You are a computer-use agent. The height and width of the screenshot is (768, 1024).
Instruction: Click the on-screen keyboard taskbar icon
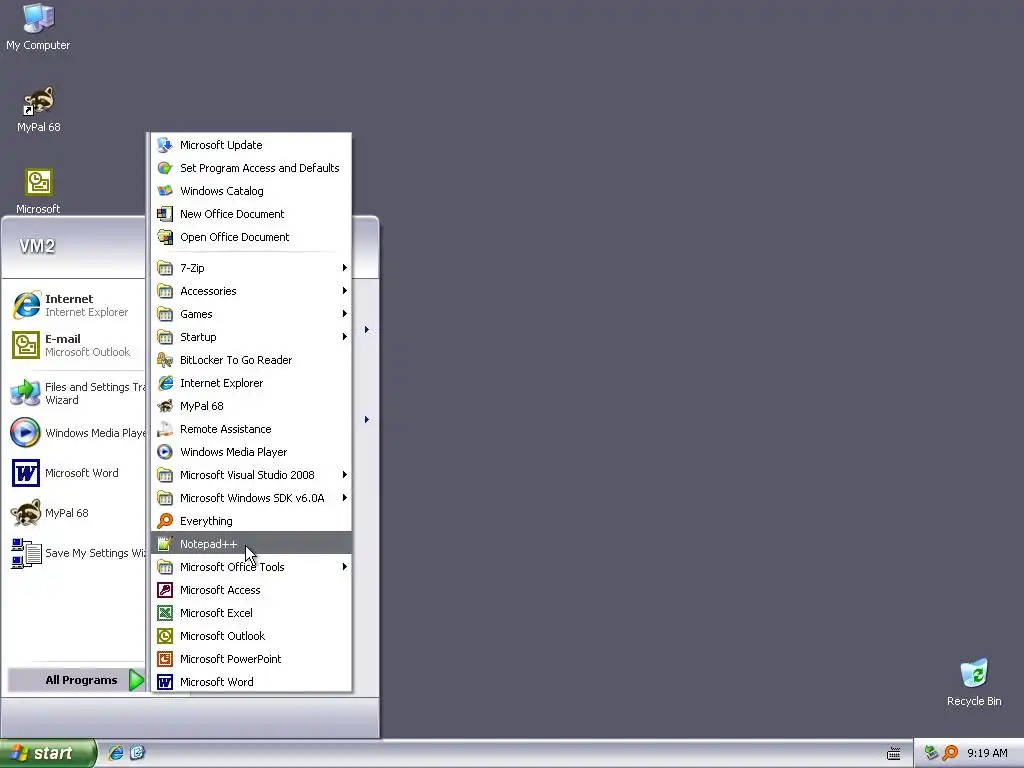(894, 754)
